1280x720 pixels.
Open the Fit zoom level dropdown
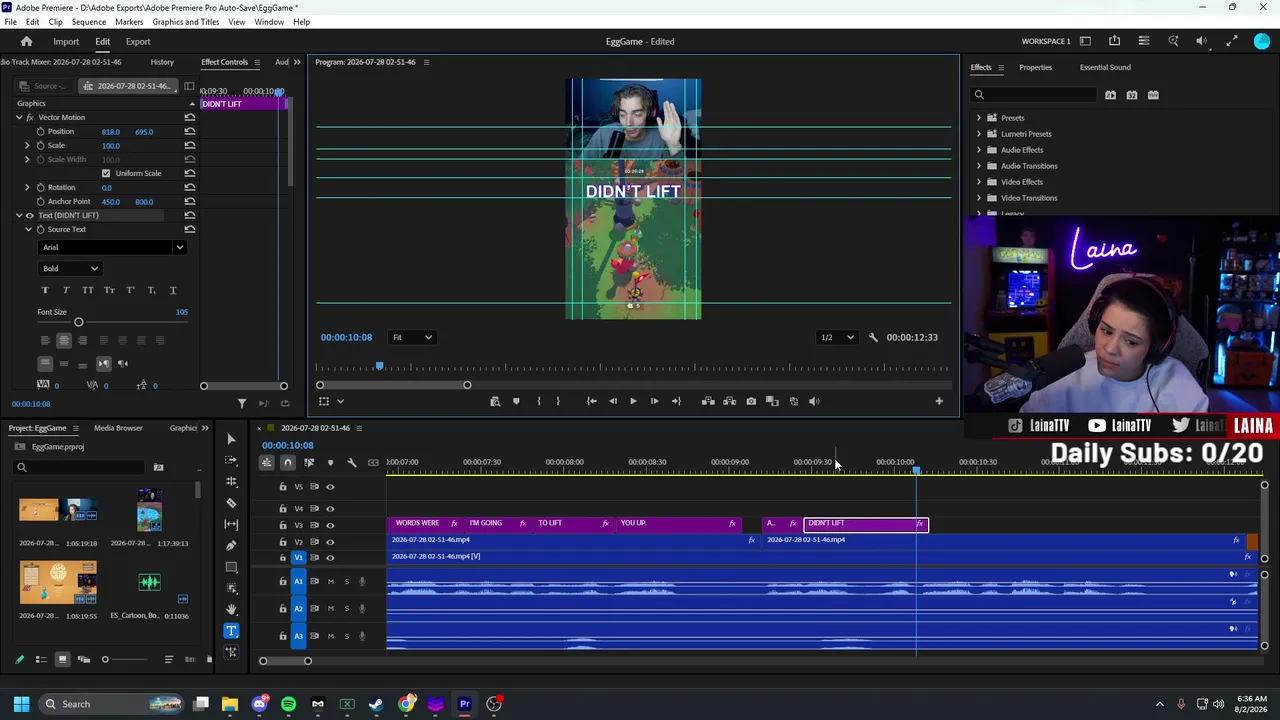(412, 337)
